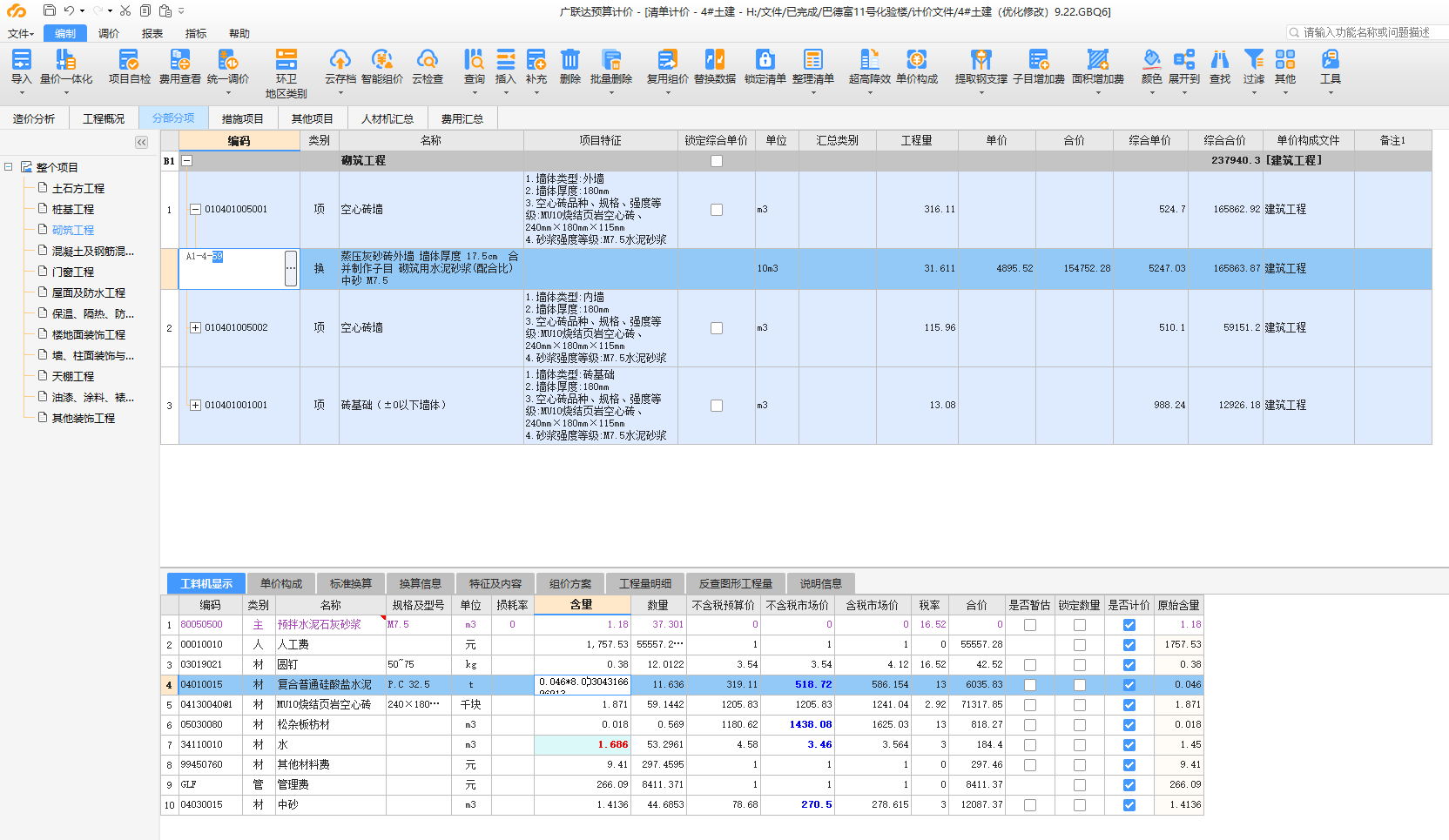
Task: Toggle lock price checkbox for 砌筑工程 row
Action: pyautogui.click(x=717, y=161)
